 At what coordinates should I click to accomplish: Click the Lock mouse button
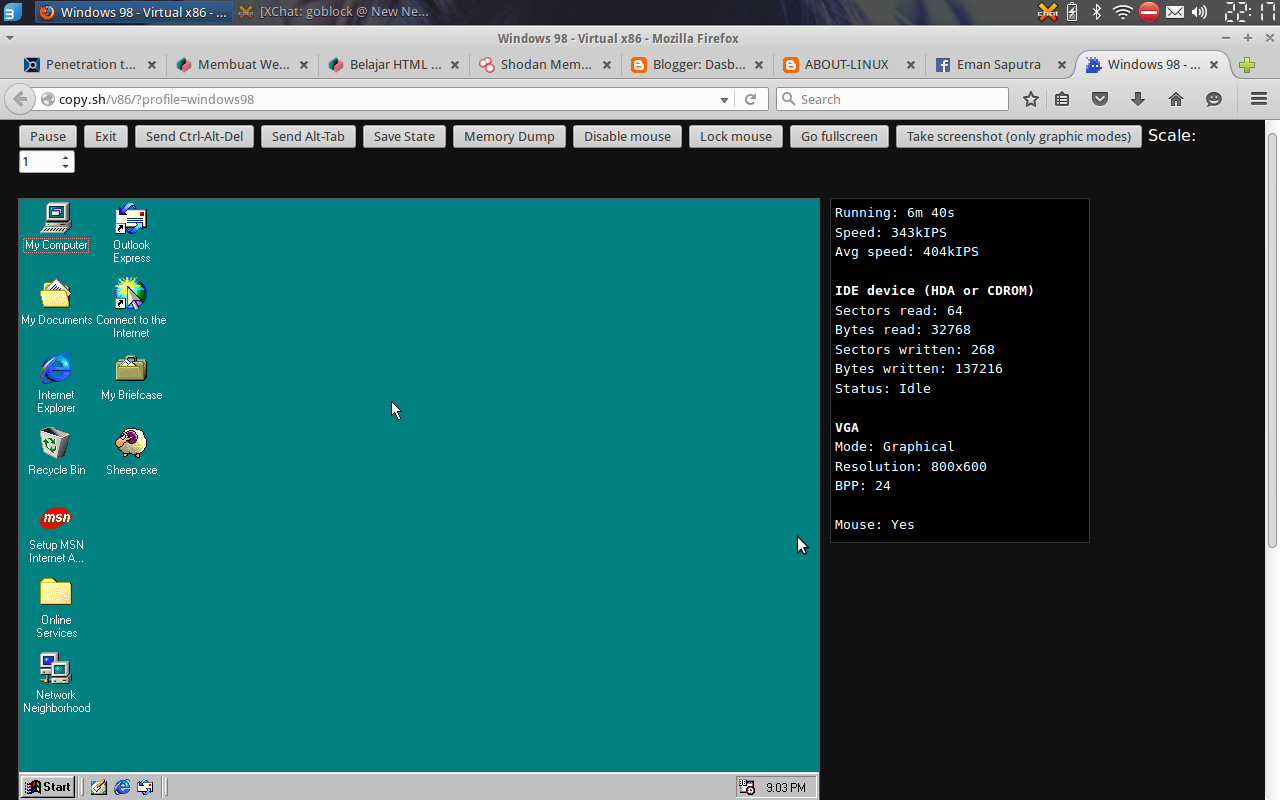(736, 136)
